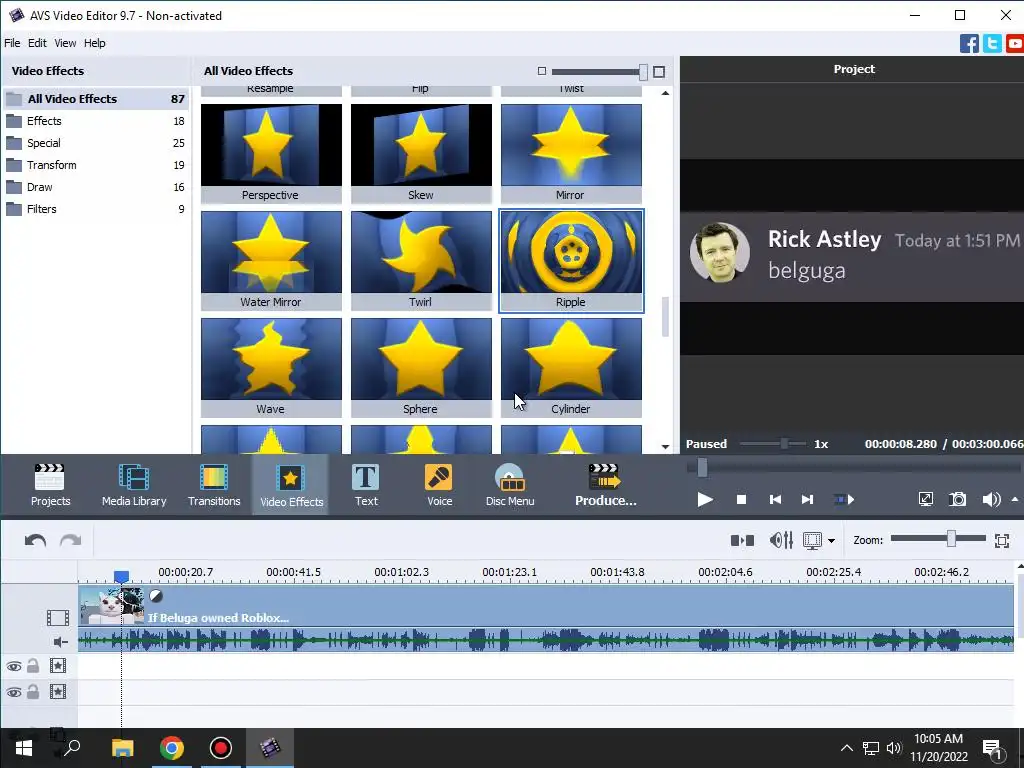Open Chrome from the taskbar

172,748
